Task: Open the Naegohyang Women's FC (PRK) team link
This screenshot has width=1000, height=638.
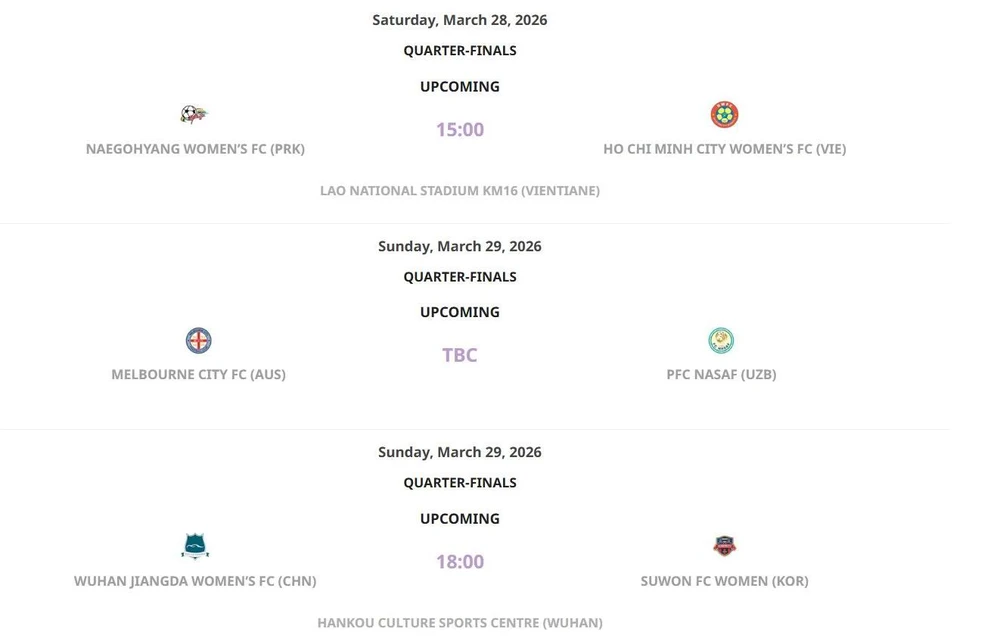Action: tap(195, 149)
